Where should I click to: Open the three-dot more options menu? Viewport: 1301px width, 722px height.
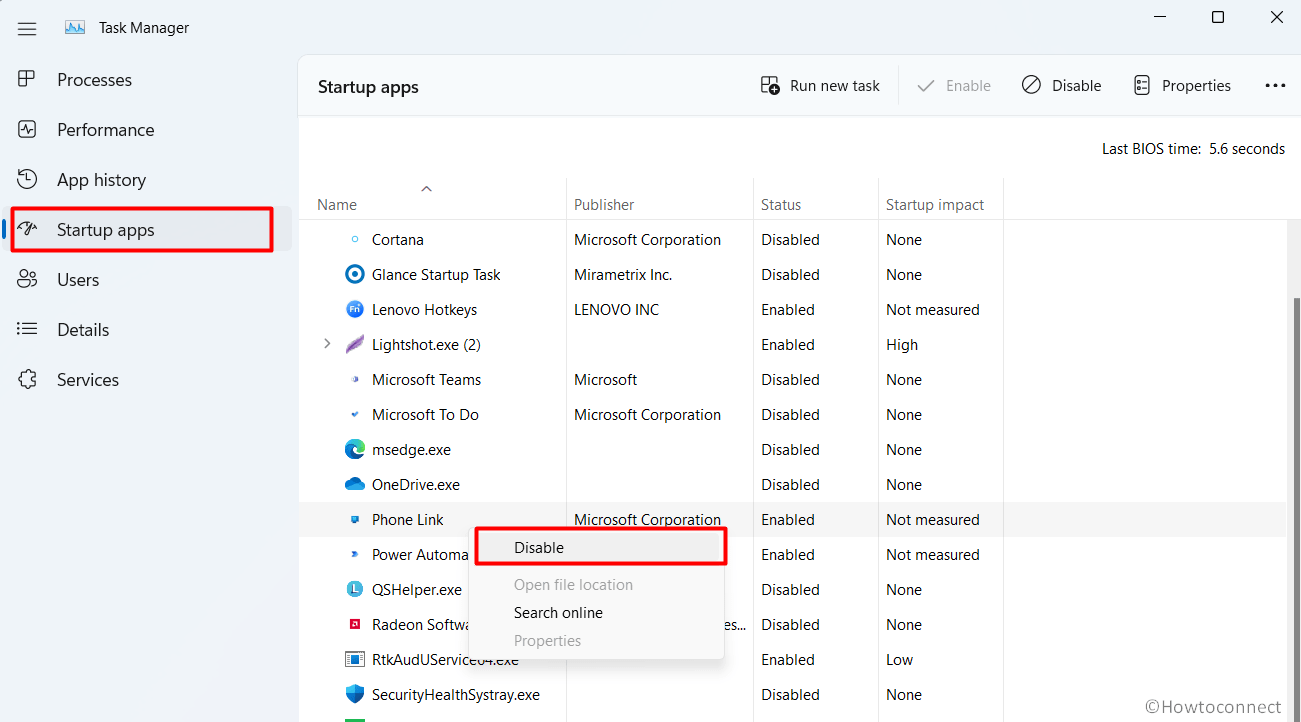pos(1275,86)
